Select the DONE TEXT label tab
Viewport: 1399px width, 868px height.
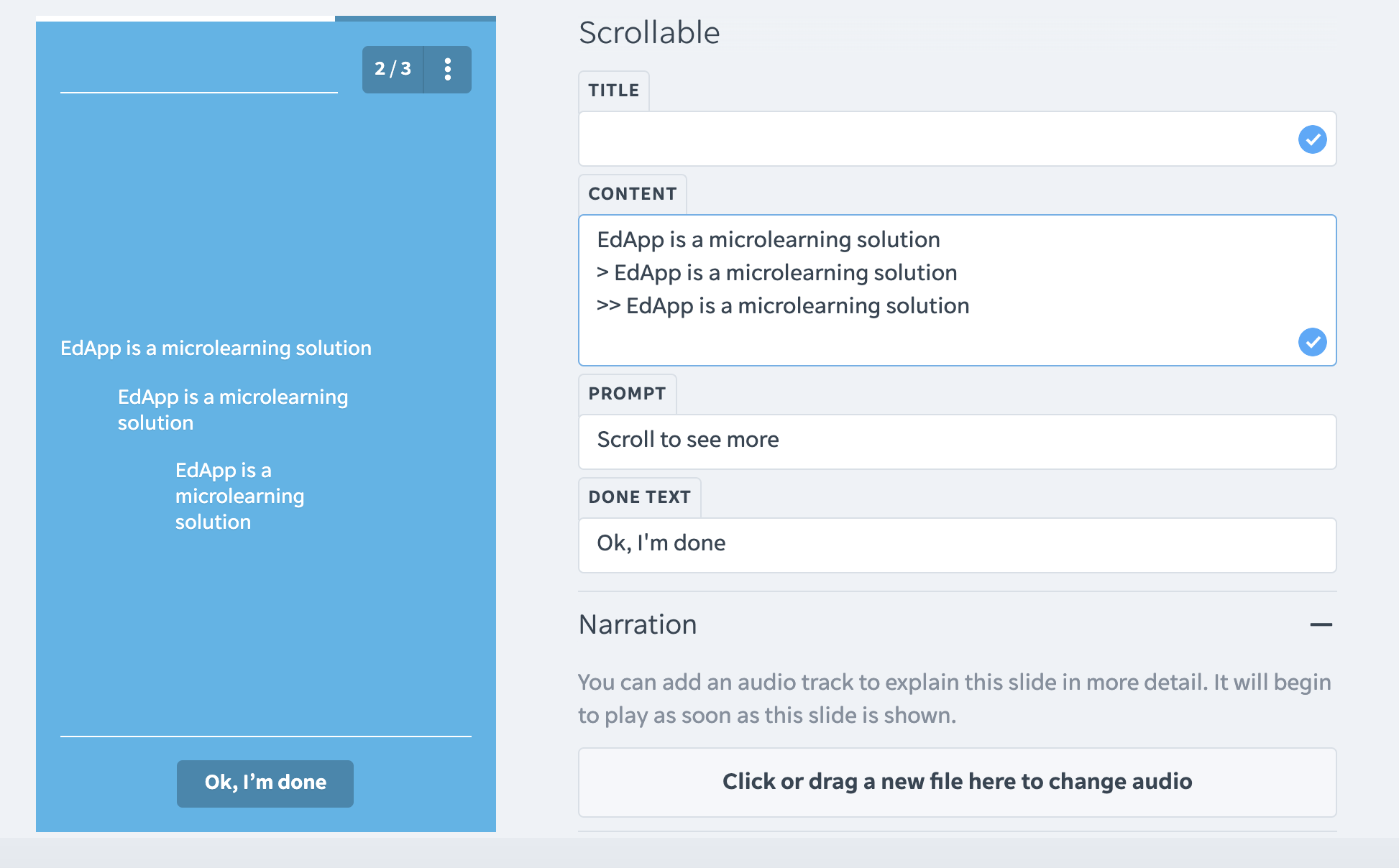coord(640,497)
